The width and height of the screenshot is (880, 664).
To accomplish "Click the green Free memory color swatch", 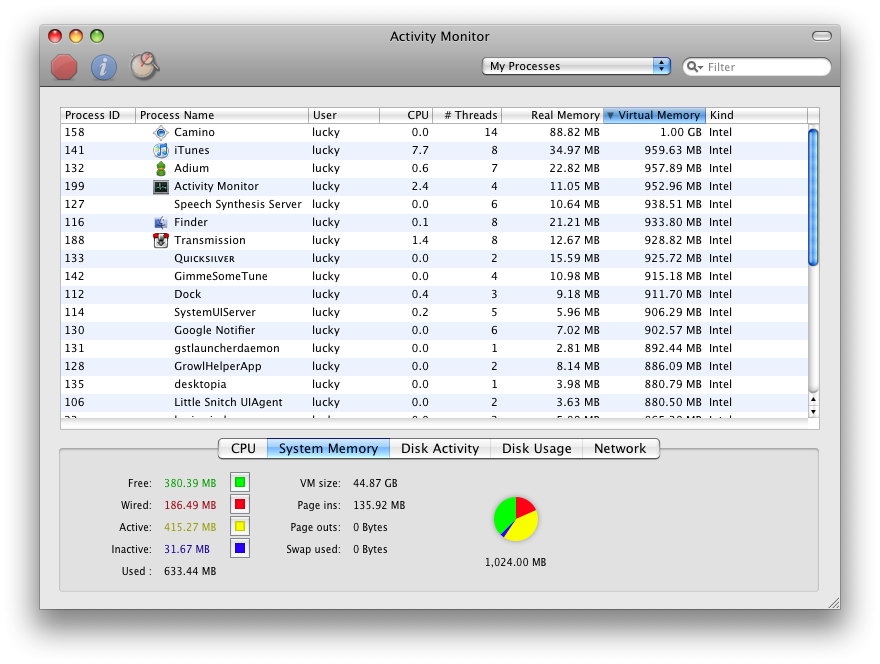I will click(240, 482).
